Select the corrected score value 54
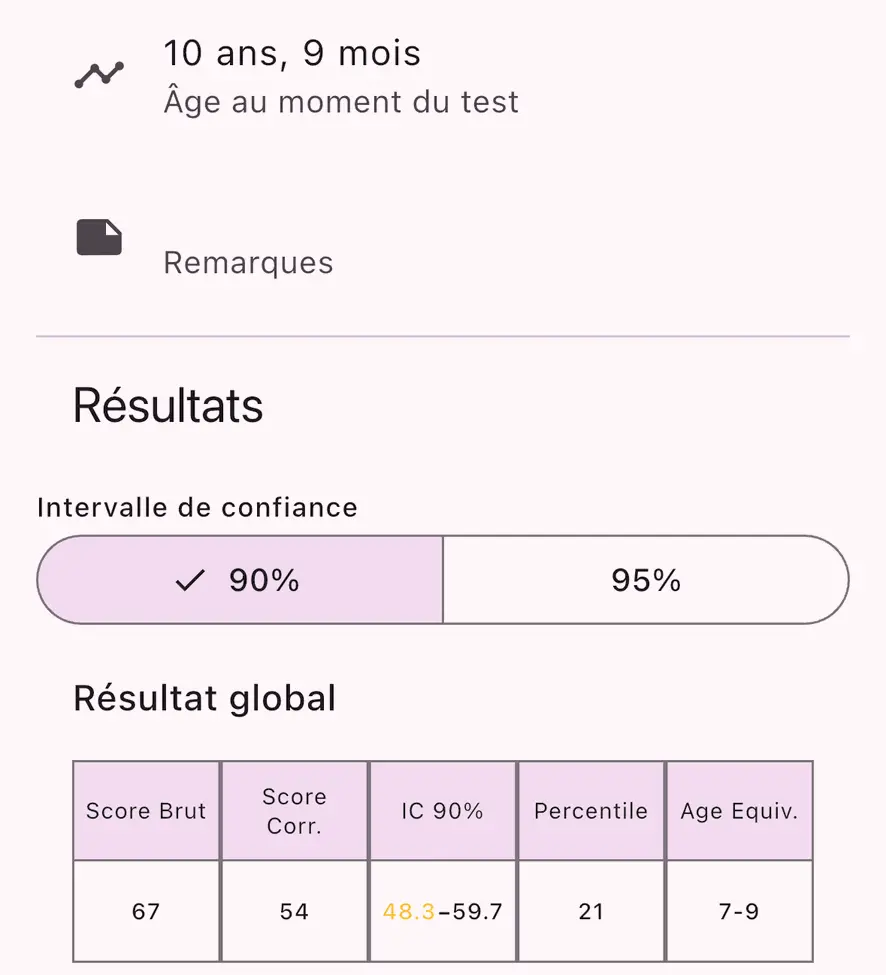The width and height of the screenshot is (886, 975). coord(294,912)
